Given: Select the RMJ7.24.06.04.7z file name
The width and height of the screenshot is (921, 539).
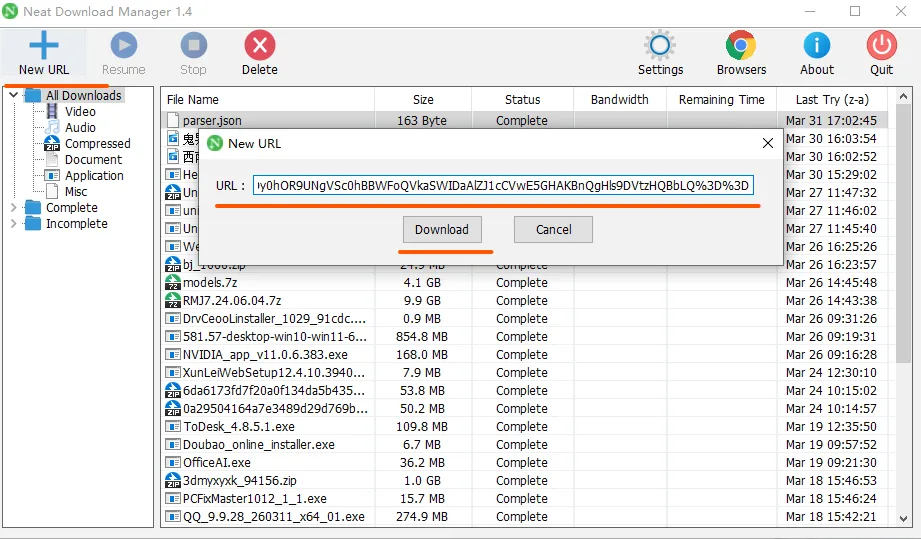Looking at the screenshot, I should [232, 301].
